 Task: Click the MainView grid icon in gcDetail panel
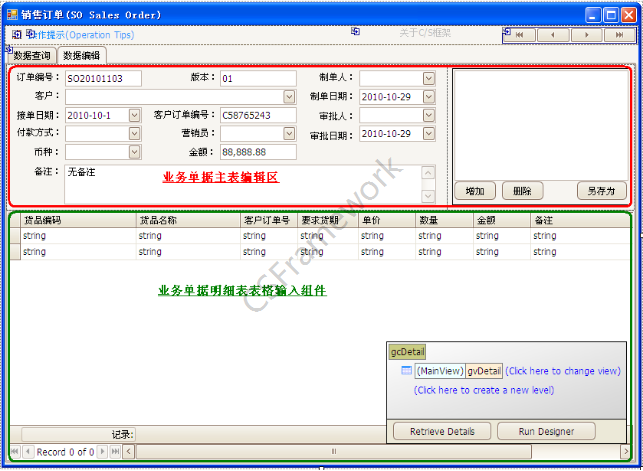[406, 371]
